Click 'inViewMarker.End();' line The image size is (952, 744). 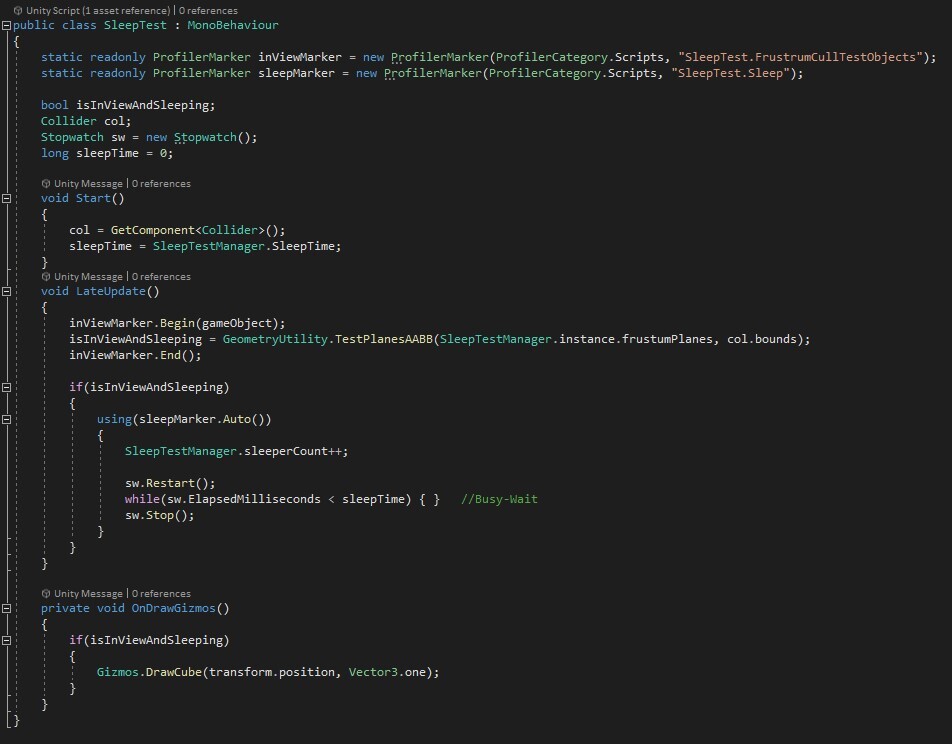135,355
